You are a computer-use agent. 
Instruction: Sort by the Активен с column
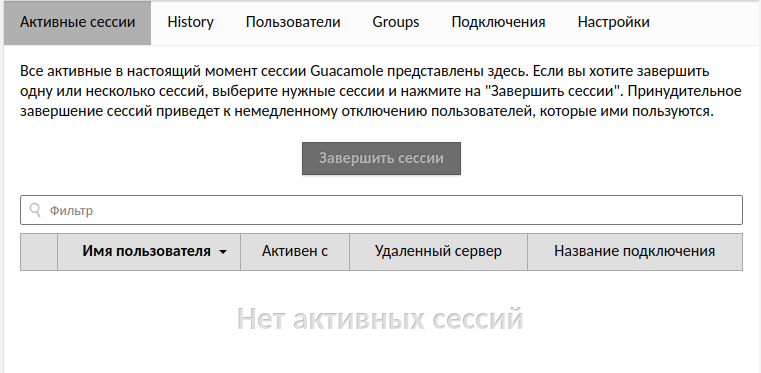pyautogui.click(x=295, y=252)
